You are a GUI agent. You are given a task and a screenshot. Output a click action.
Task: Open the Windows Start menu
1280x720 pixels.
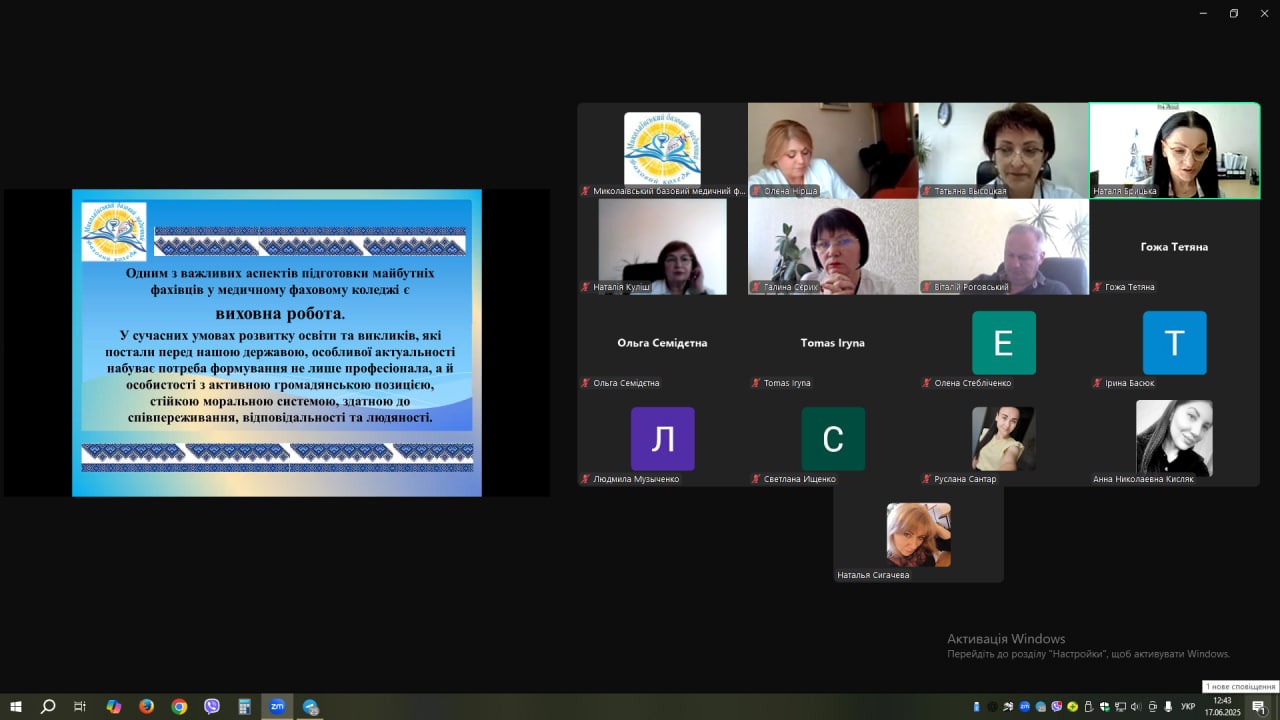click(x=15, y=707)
